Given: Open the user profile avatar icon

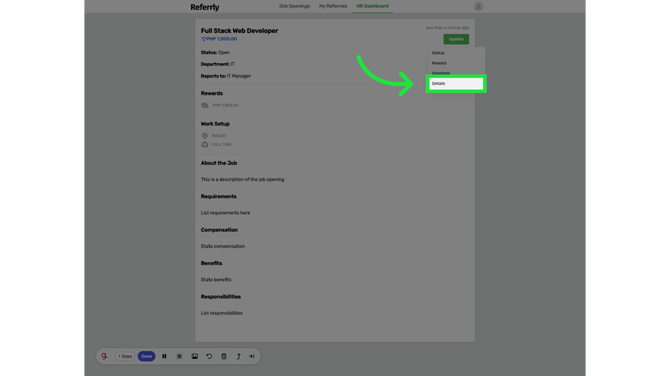Looking at the screenshot, I should click(x=478, y=6).
